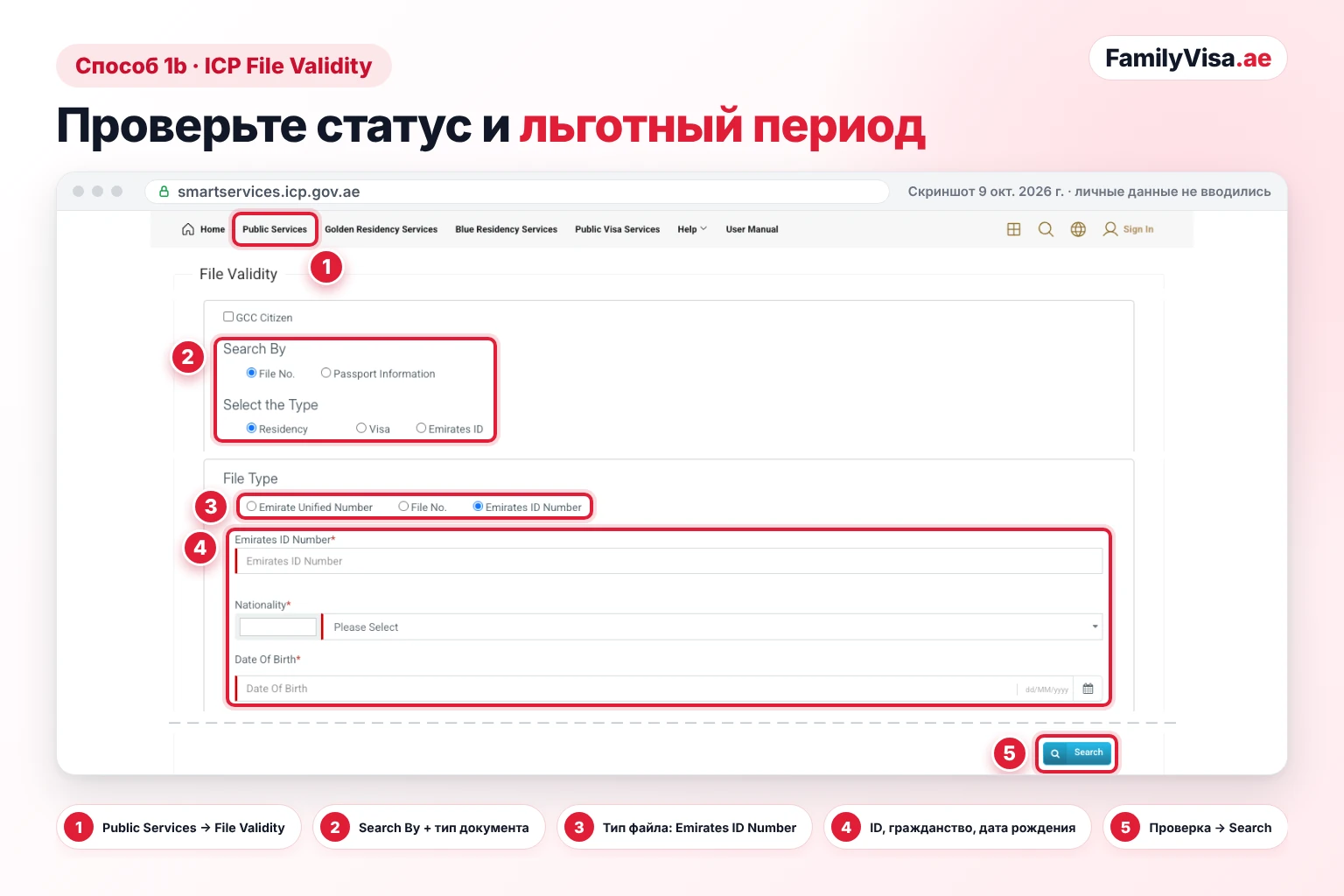Click the user profile icon
Image resolution: width=1344 pixels, height=896 pixels.
click(x=1110, y=229)
